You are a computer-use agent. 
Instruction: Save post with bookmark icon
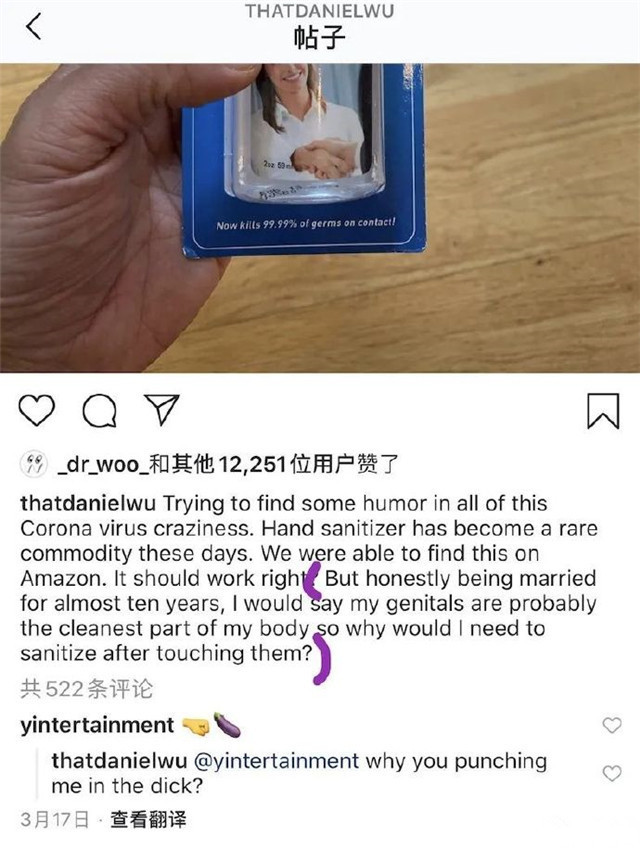[x=603, y=411]
